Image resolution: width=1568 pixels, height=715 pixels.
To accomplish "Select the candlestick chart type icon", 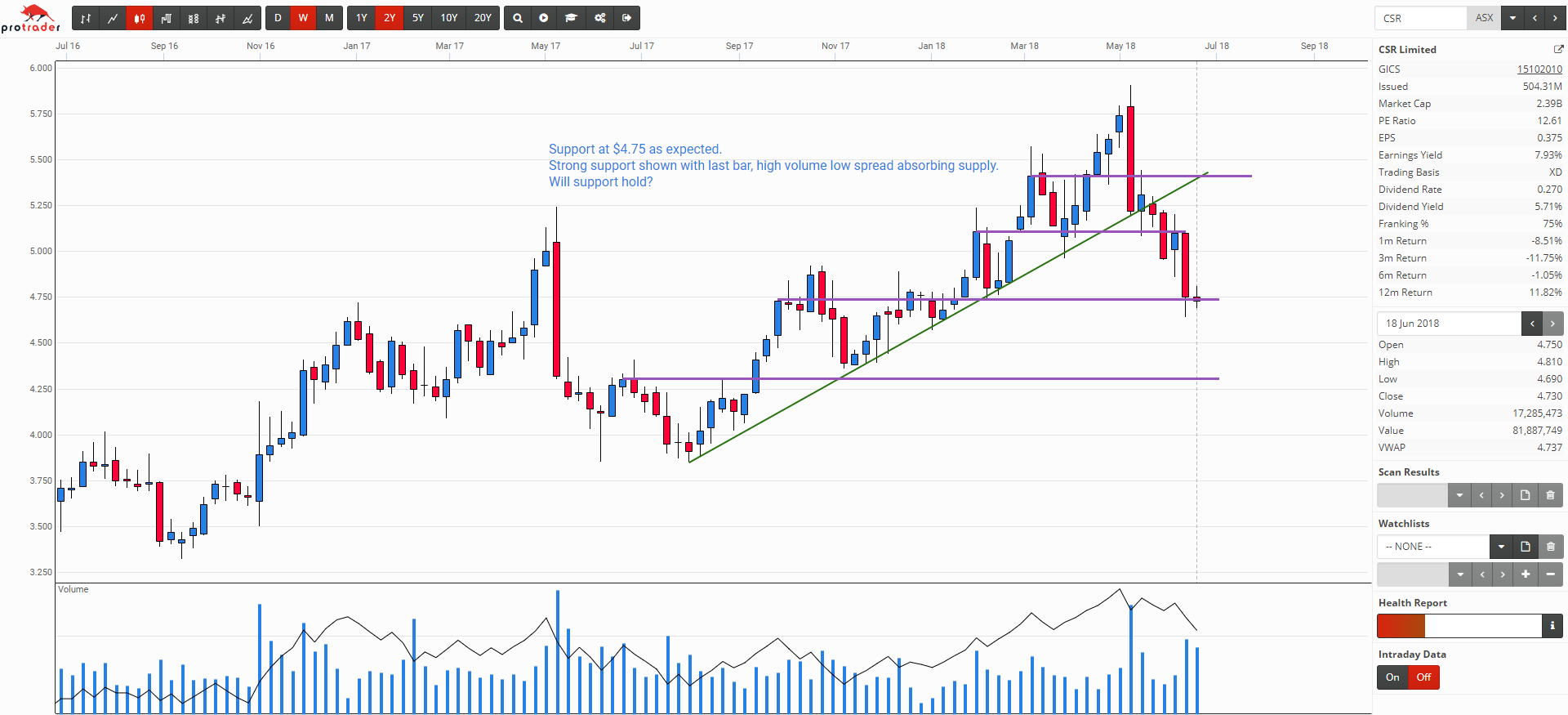I will 140,18.
